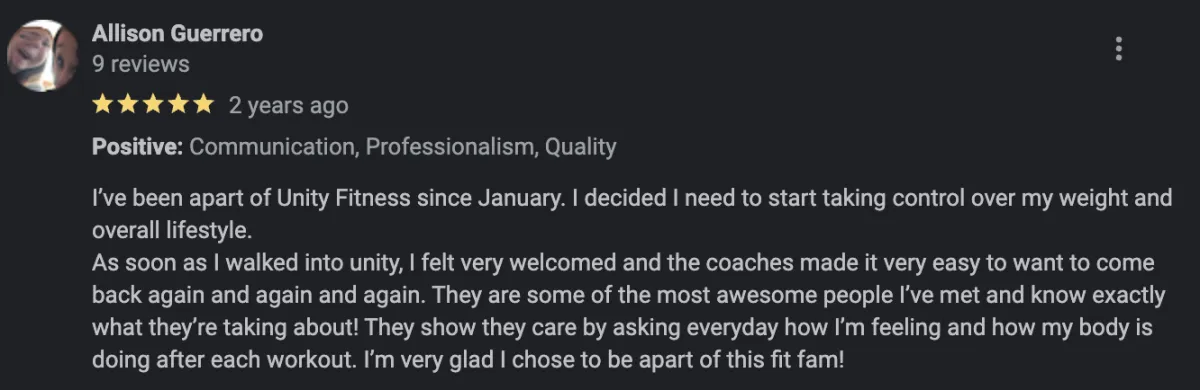Click the second star in the rating
1200x390 pixels.
(128, 104)
